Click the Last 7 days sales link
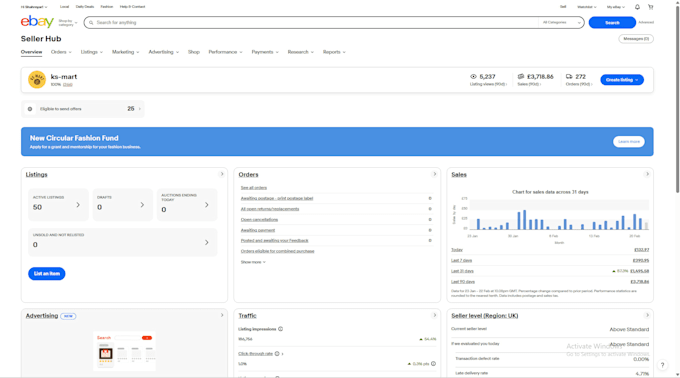The image size is (680, 378). pyautogui.click(x=461, y=261)
